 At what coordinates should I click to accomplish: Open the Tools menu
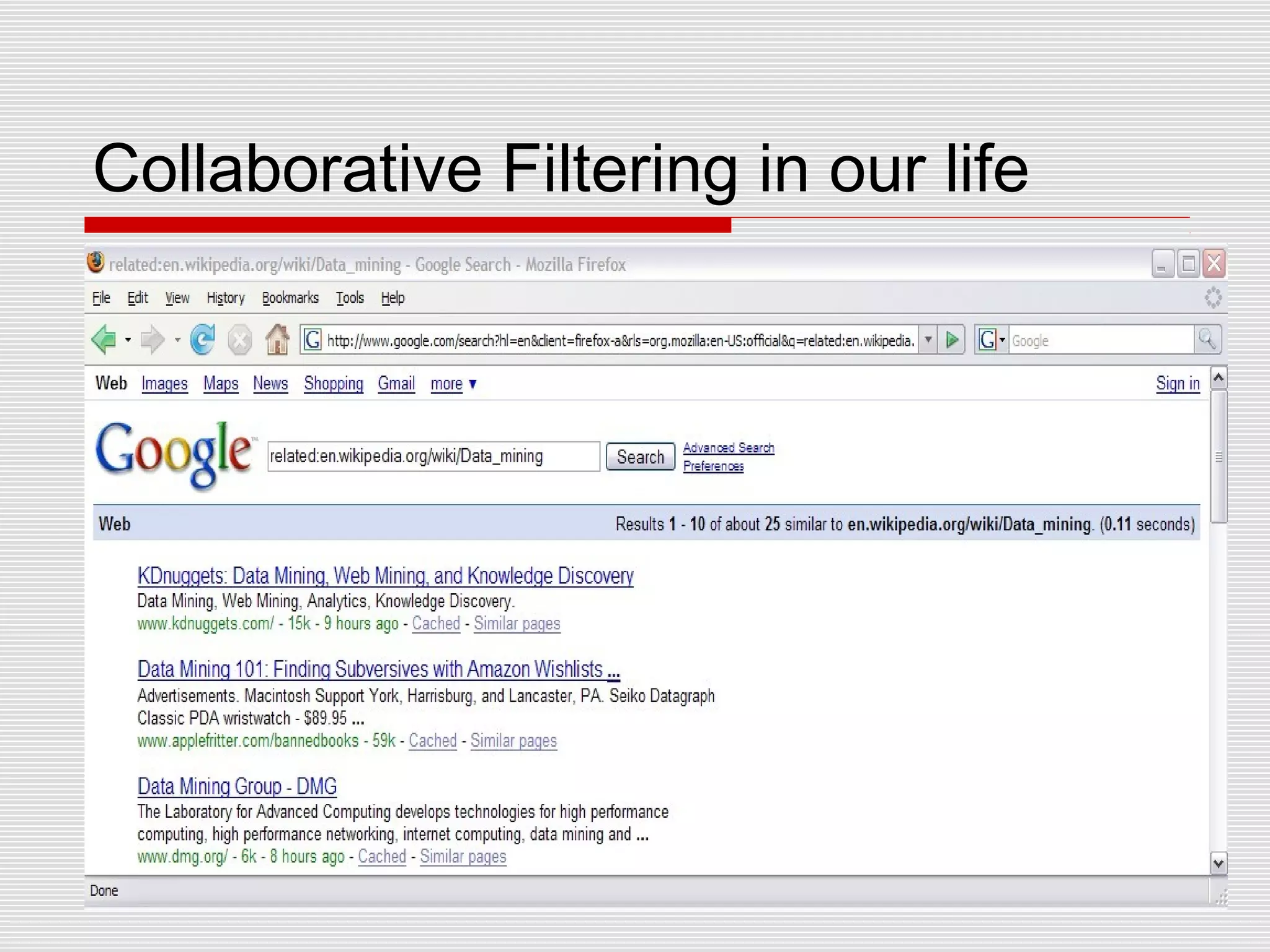coord(350,298)
